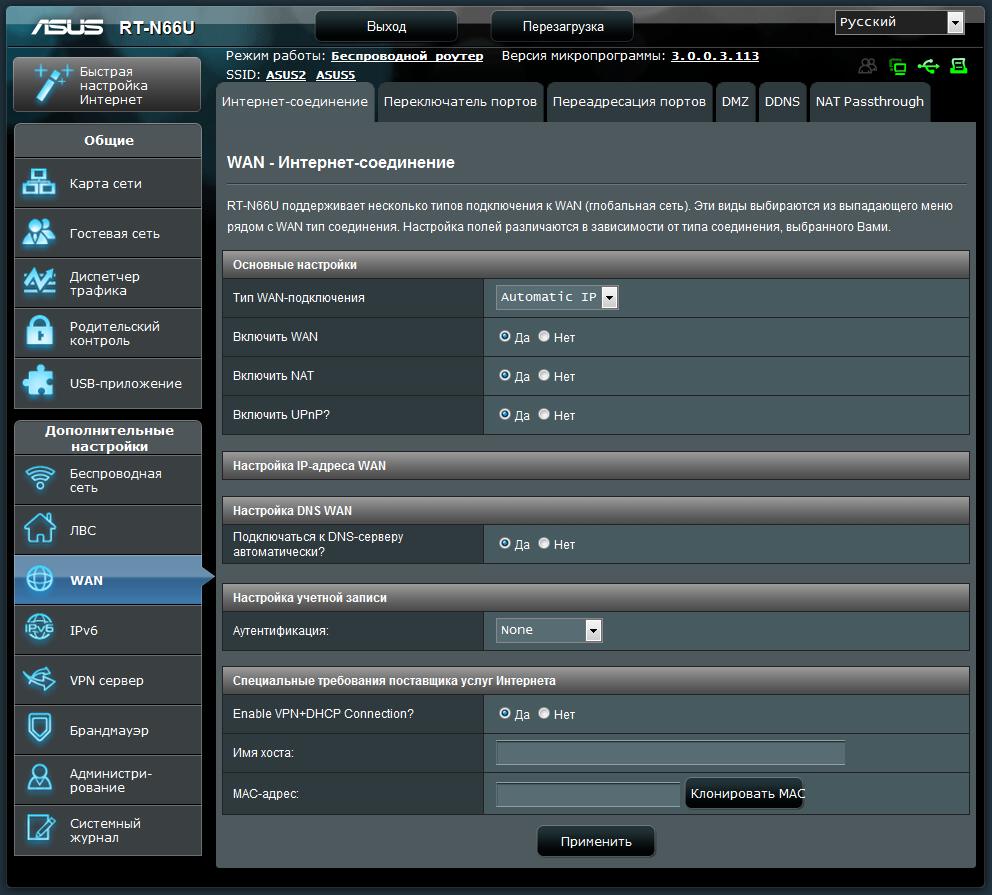The width and height of the screenshot is (992, 895).
Task: Click the Перезагрузка reboot button
Action: tap(562, 27)
